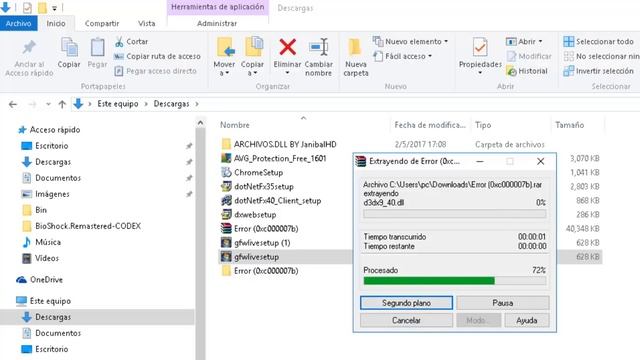Expand the Descargas breadcrumb chevron
The image size is (640, 360).
[x=197, y=104]
